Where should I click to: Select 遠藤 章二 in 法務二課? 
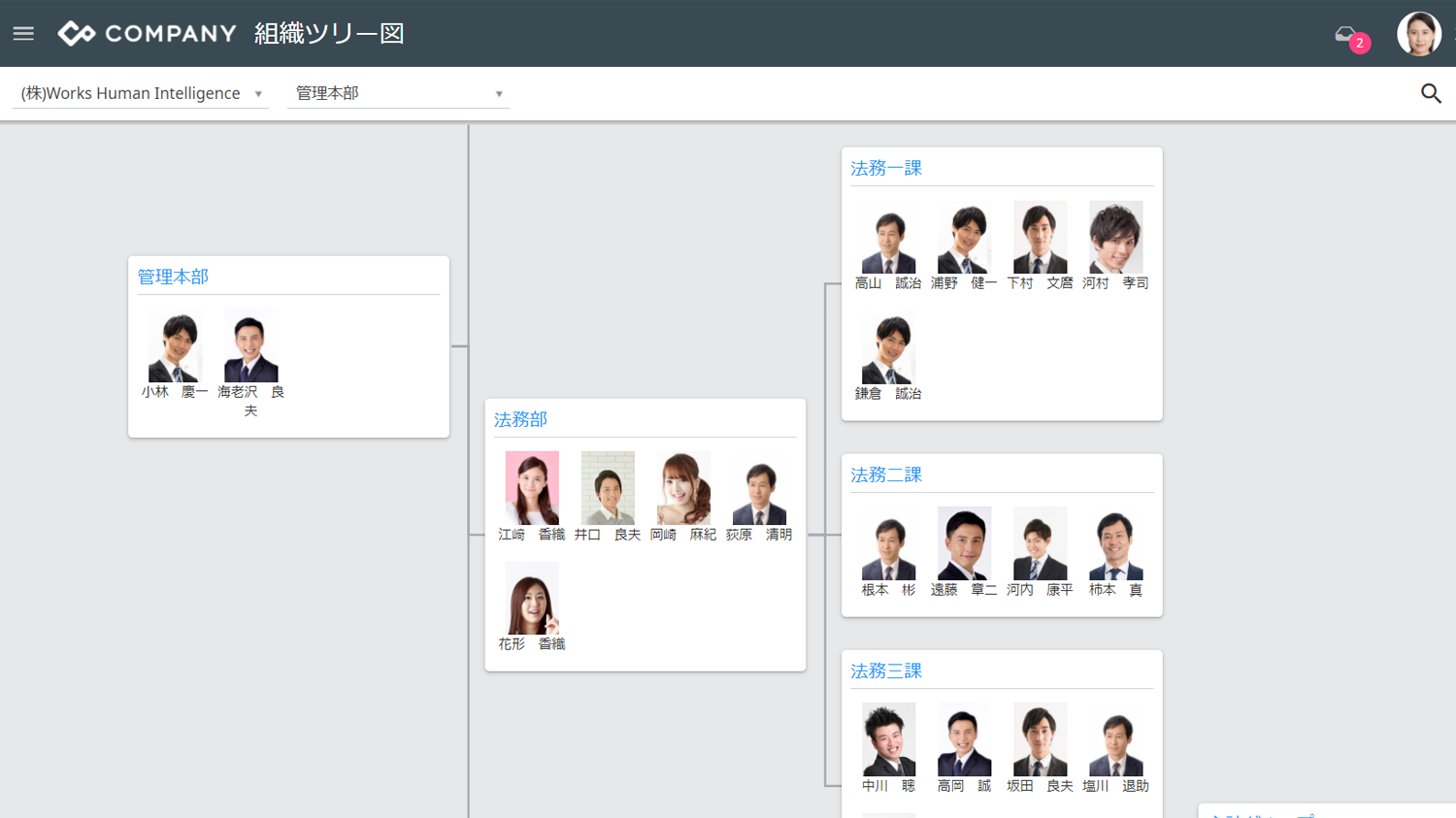[x=964, y=543]
